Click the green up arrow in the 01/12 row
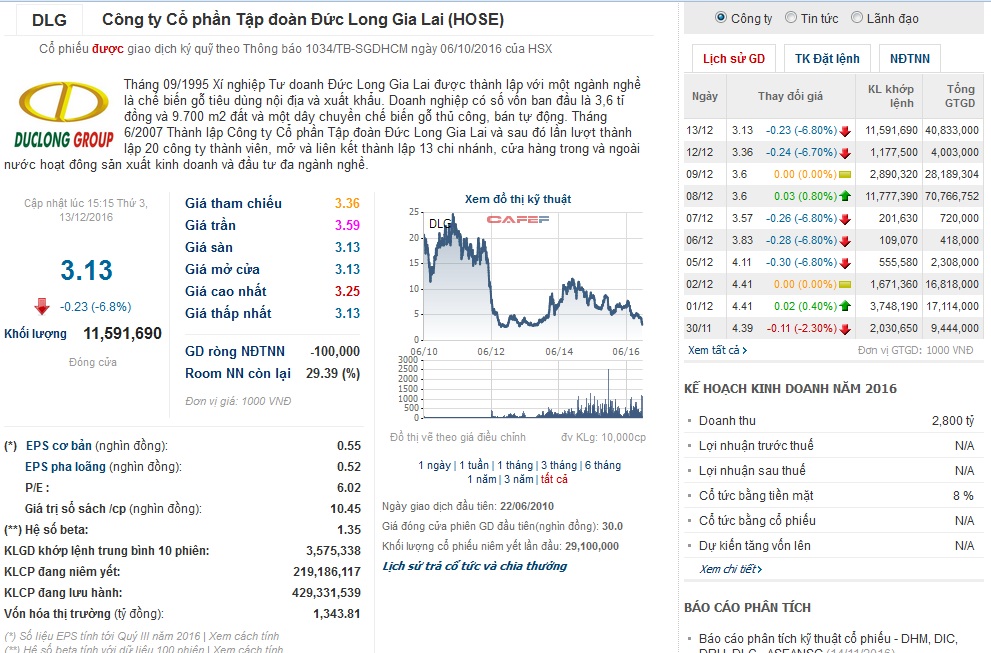The image size is (991, 653). 845,307
